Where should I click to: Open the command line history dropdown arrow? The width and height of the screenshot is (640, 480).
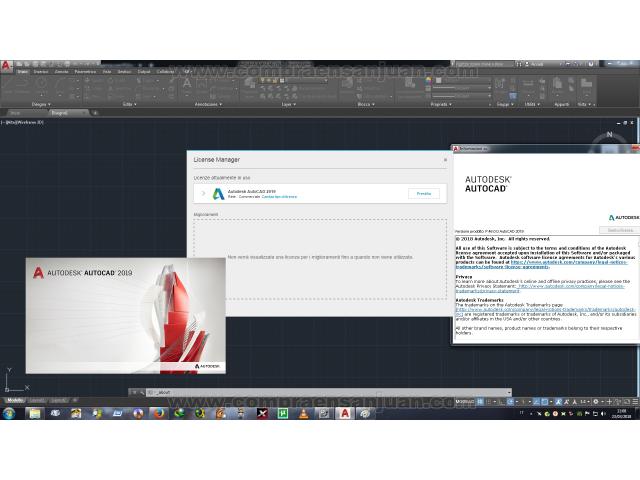[x=509, y=392]
